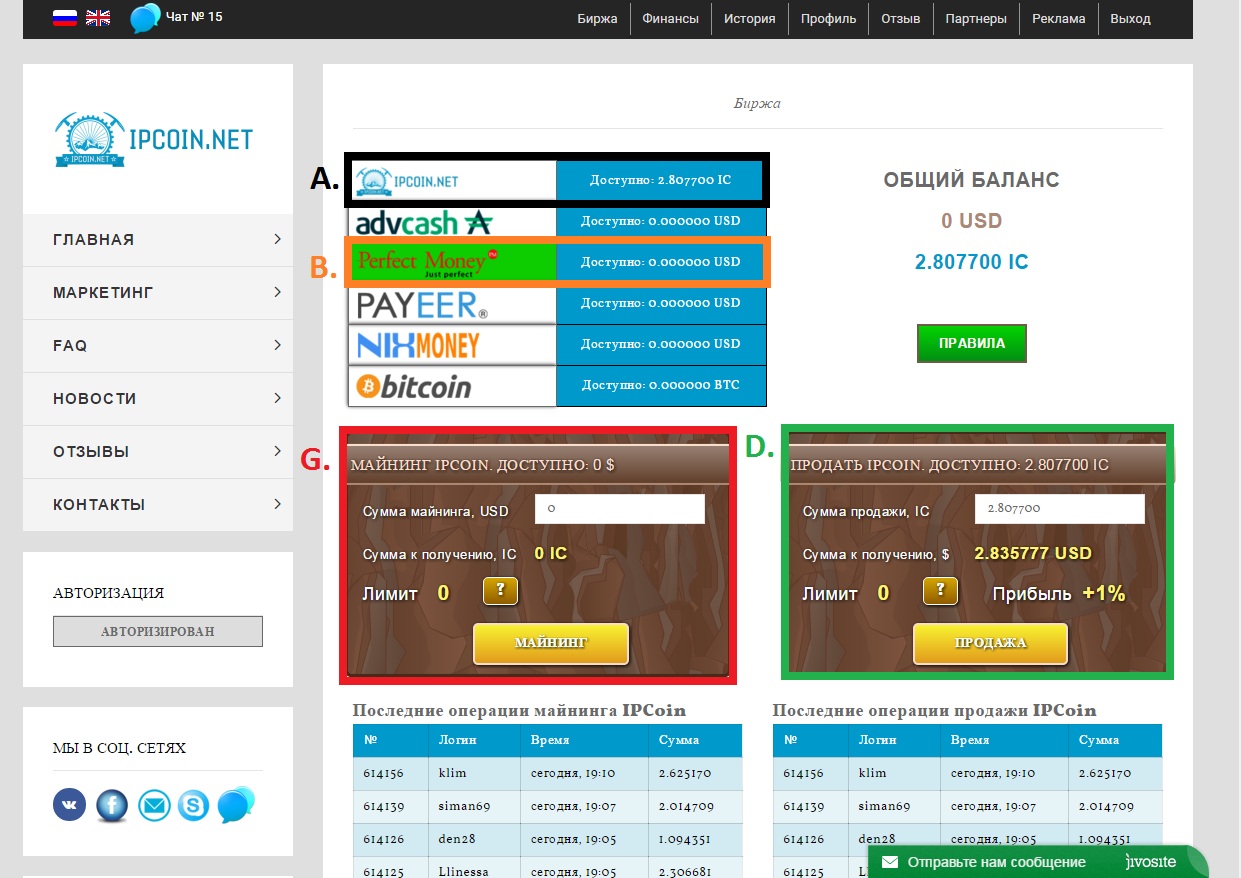Open the email social icon
The image size is (1241, 878).
pos(154,805)
